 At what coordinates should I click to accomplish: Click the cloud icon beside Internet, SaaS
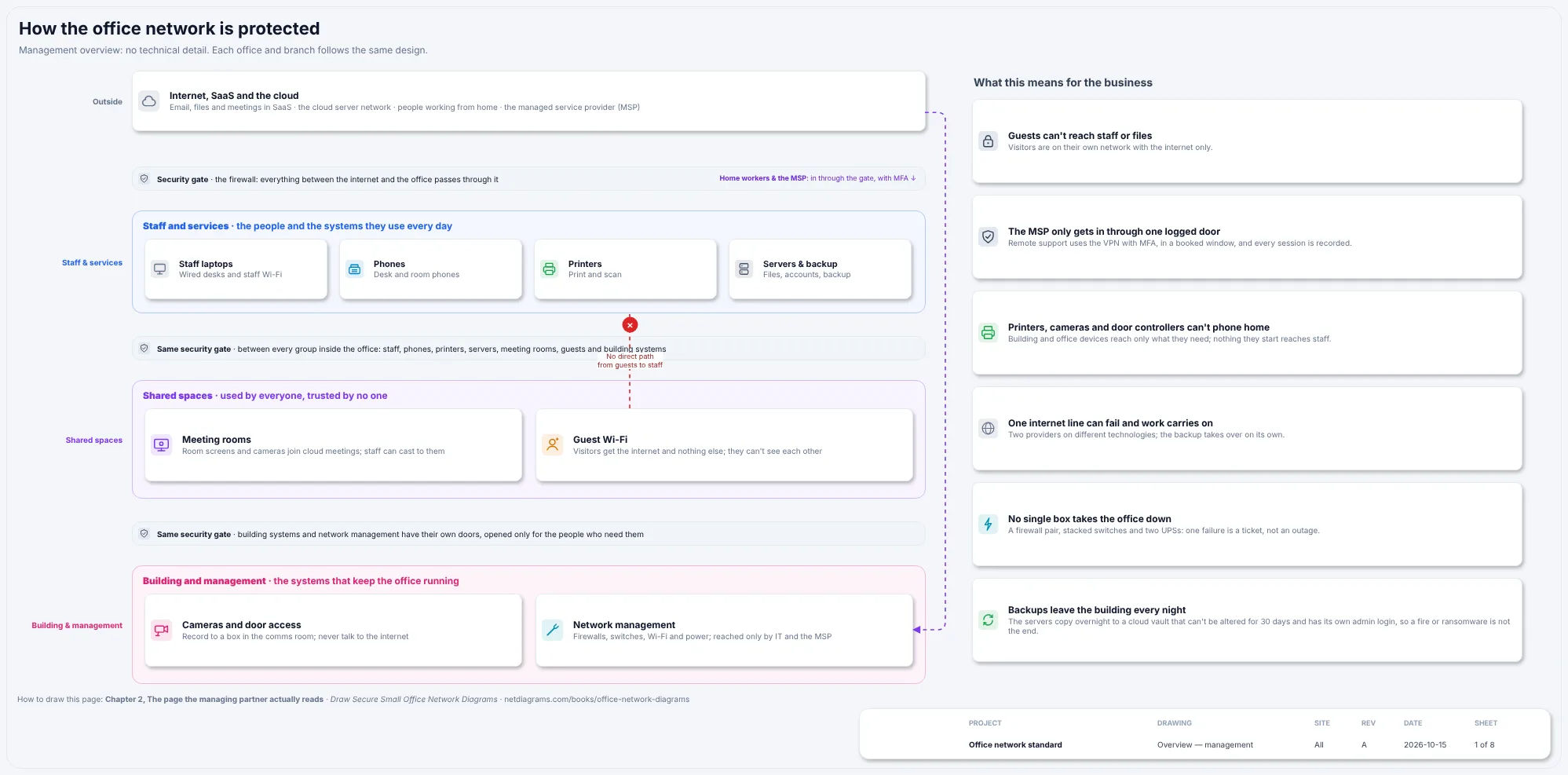(x=149, y=101)
